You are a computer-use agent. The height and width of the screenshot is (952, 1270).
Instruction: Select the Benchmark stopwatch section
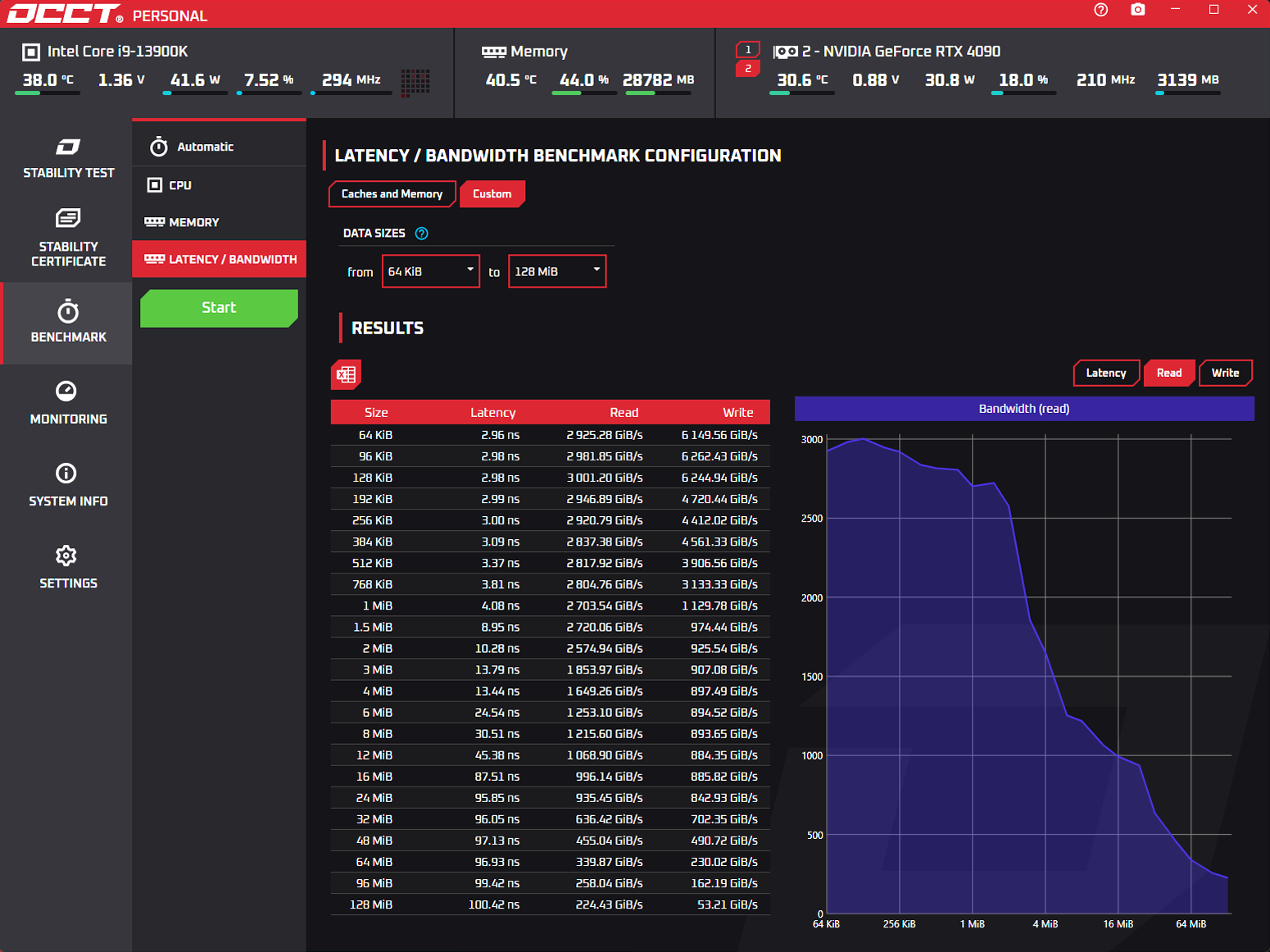(68, 322)
